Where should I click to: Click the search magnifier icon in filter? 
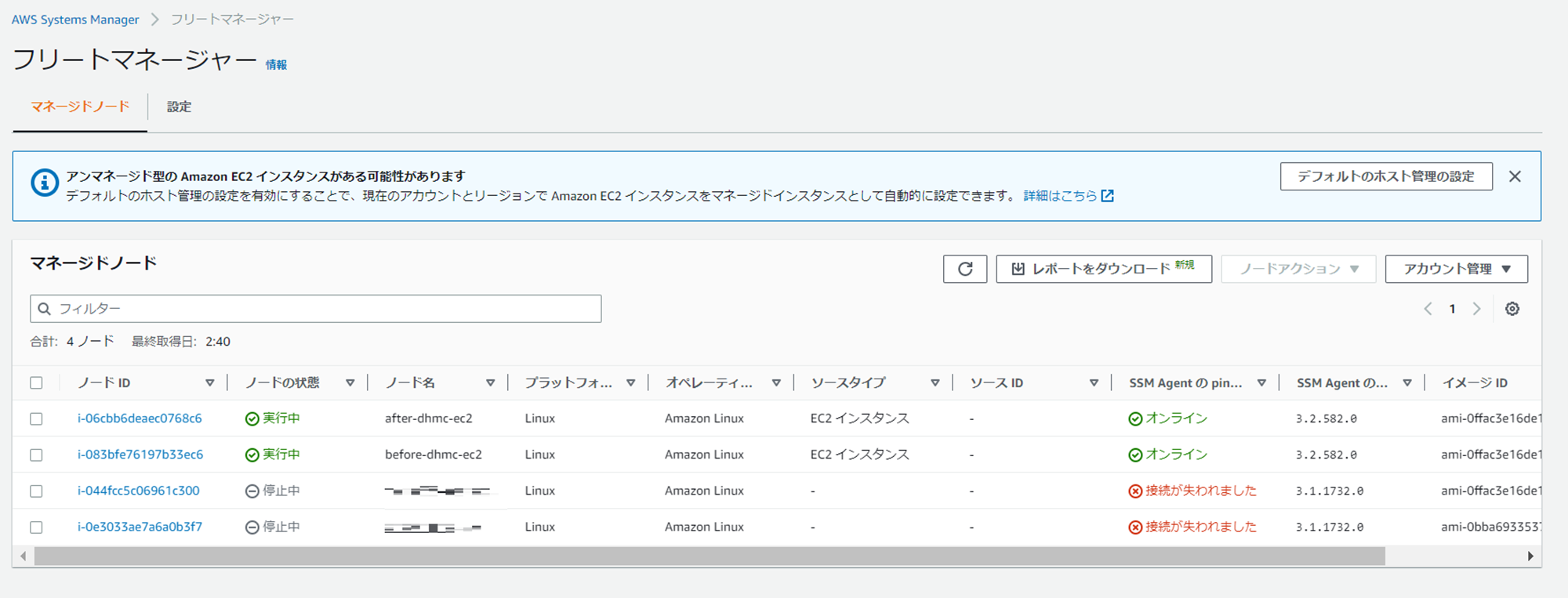point(45,309)
